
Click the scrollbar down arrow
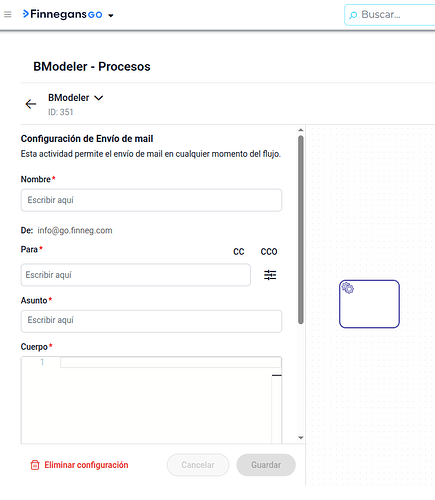click(x=301, y=438)
